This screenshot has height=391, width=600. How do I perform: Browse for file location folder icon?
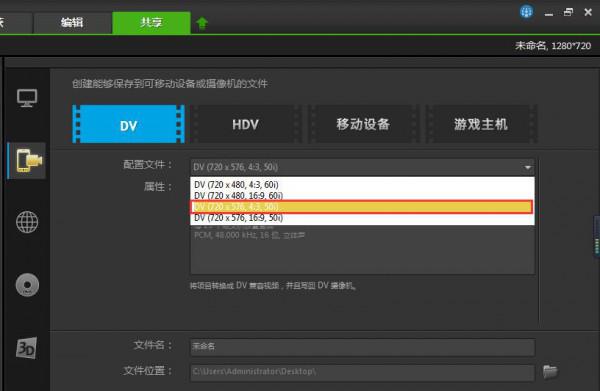550,371
